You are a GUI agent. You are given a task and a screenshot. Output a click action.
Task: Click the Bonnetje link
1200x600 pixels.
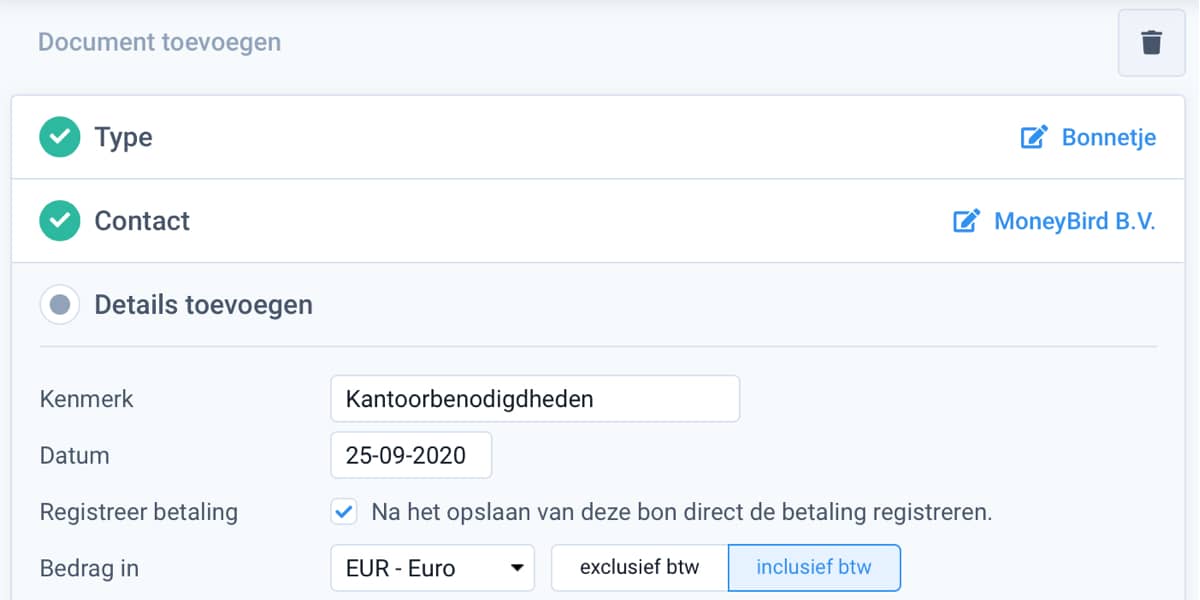(1111, 137)
